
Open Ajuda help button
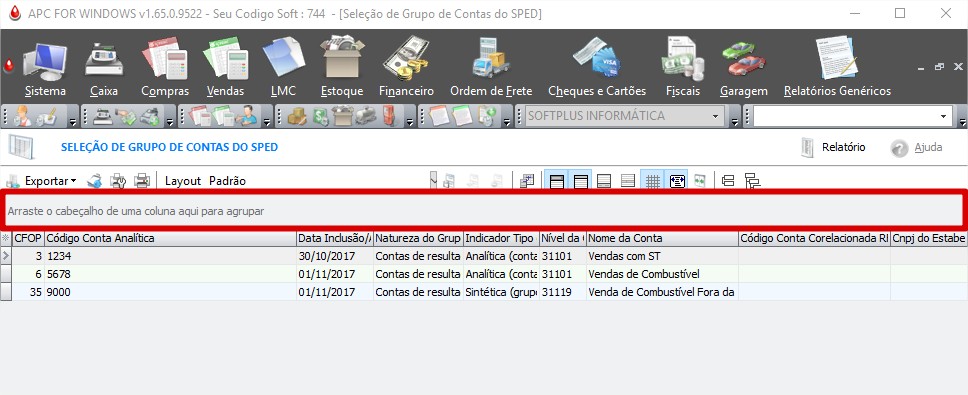point(916,148)
